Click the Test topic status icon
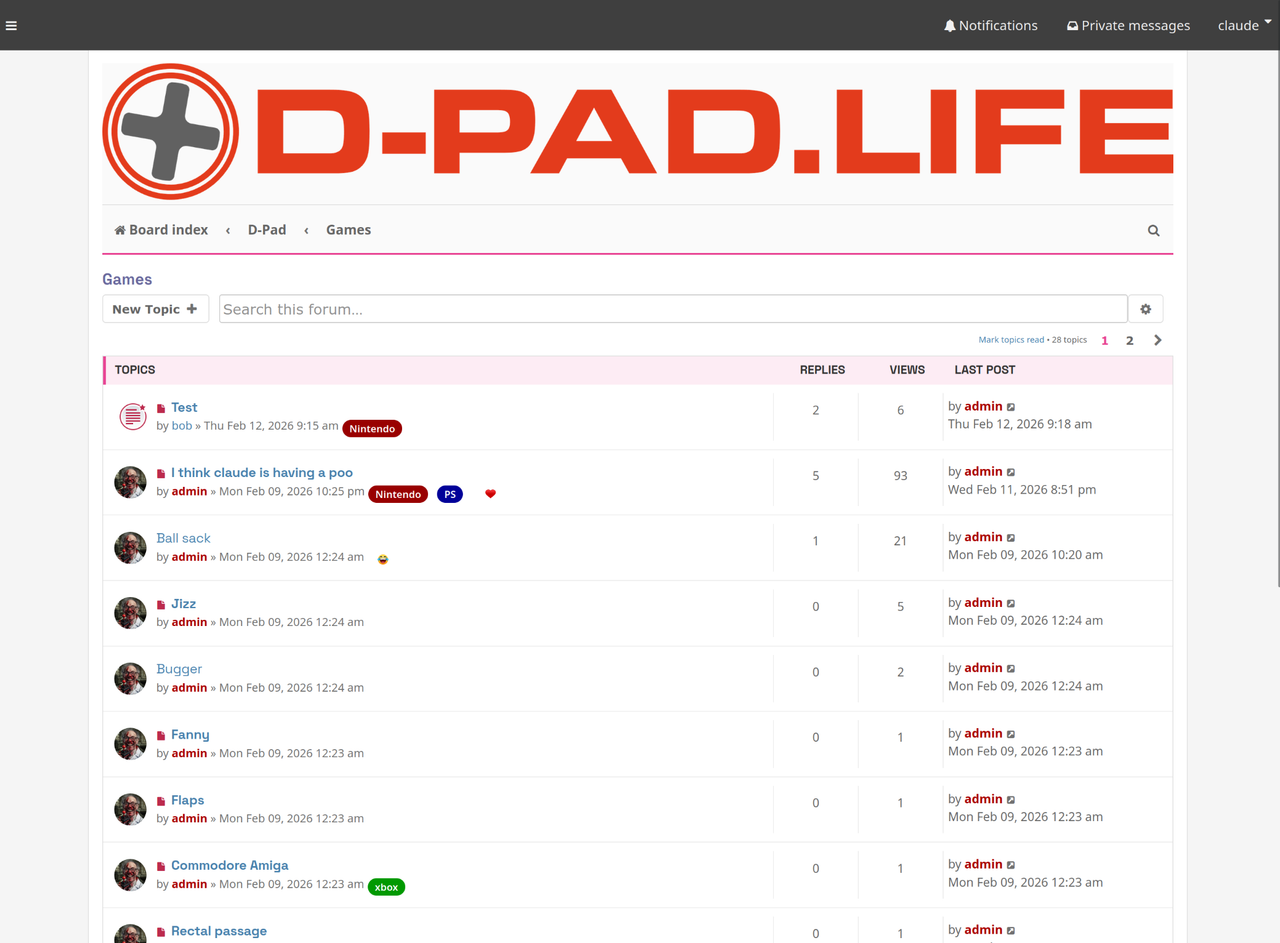Image resolution: width=1280 pixels, height=943 pixels. click(x=133, y=416)
